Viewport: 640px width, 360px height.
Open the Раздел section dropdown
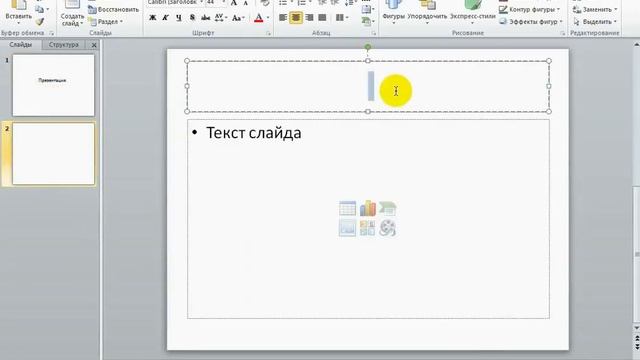tap(106, 22)
